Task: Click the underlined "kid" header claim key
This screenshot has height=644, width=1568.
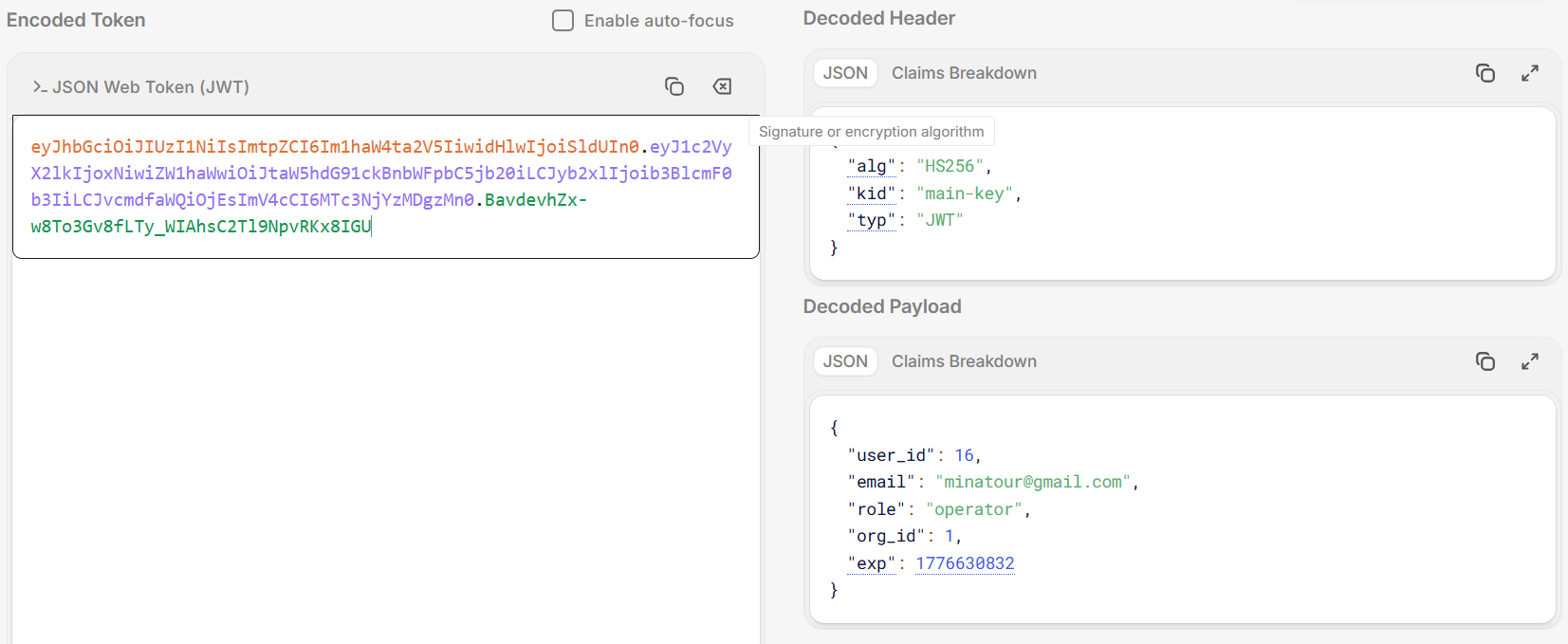Action: (871, 193)
